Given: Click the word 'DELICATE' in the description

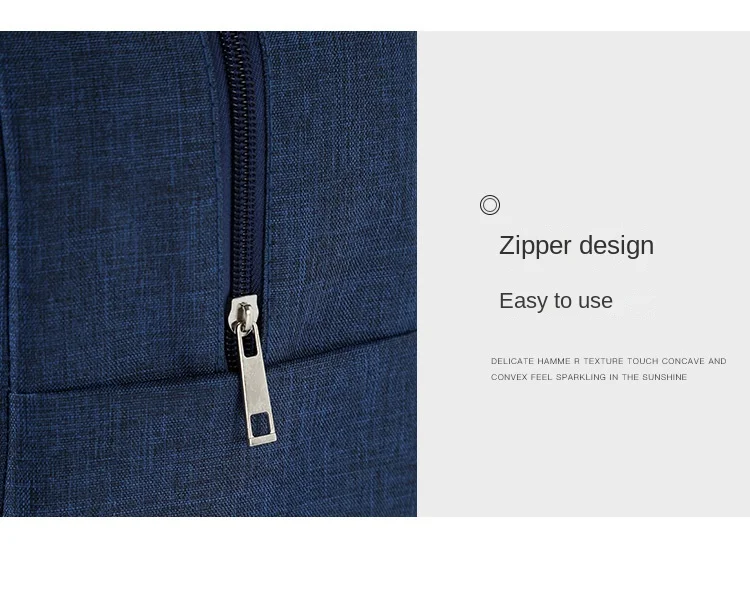Looking at the screenshot, I should click(x=512, y=361).
